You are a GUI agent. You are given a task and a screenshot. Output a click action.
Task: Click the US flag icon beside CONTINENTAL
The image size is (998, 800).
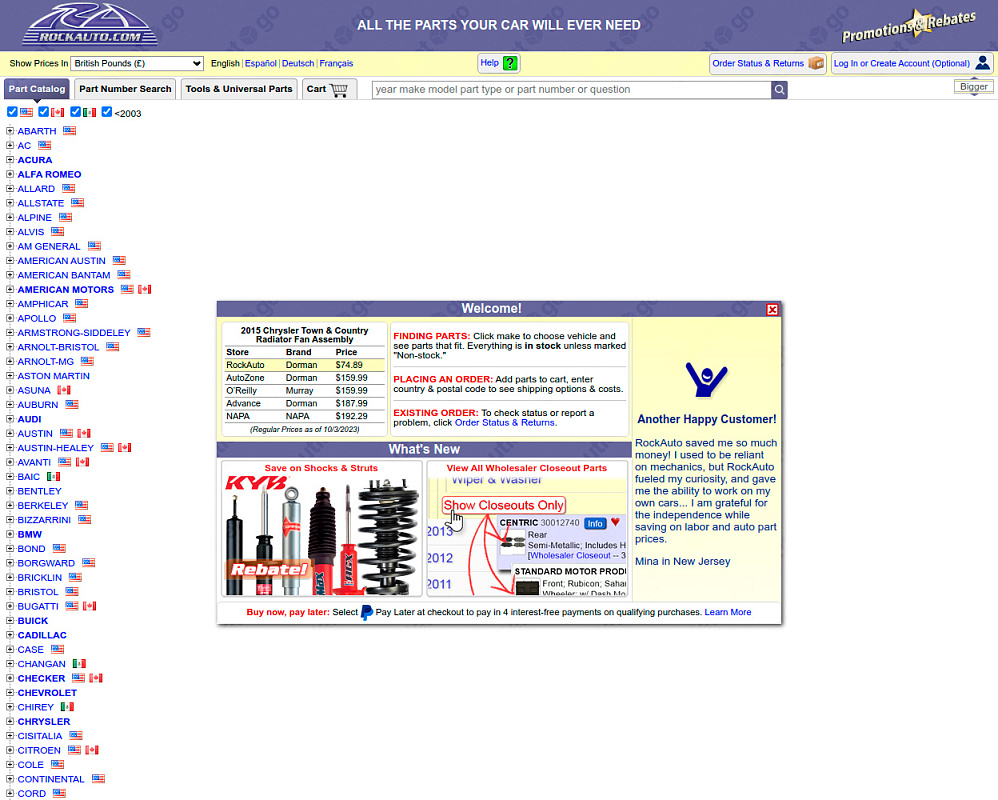coord(98,779)
